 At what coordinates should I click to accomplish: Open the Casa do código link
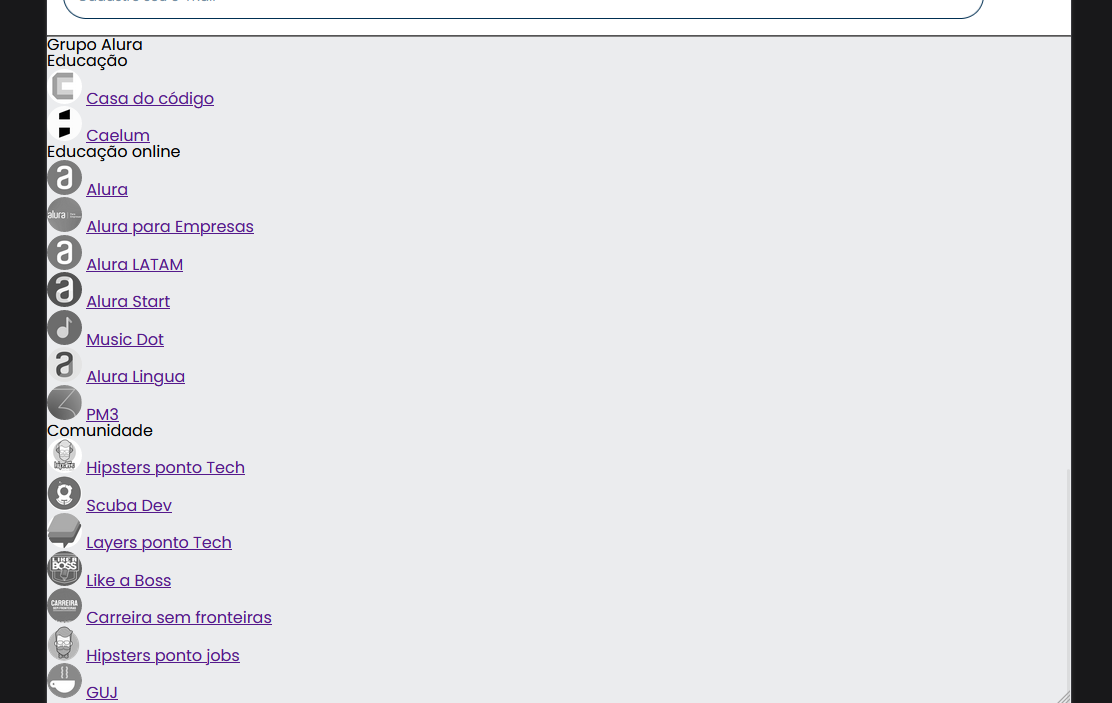[150, 99]
